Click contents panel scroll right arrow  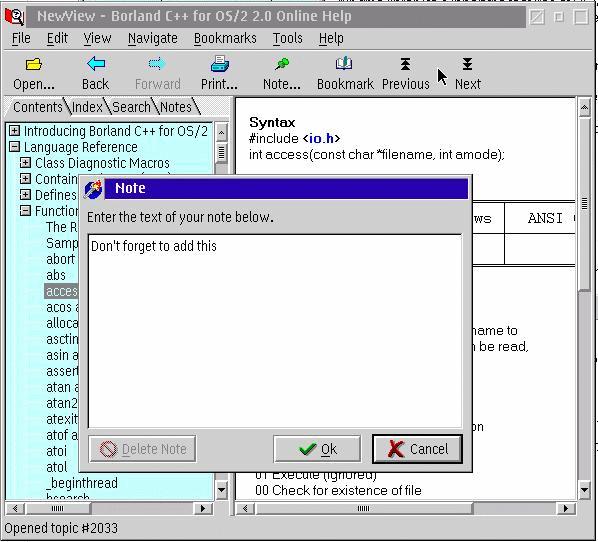point(203,508)
